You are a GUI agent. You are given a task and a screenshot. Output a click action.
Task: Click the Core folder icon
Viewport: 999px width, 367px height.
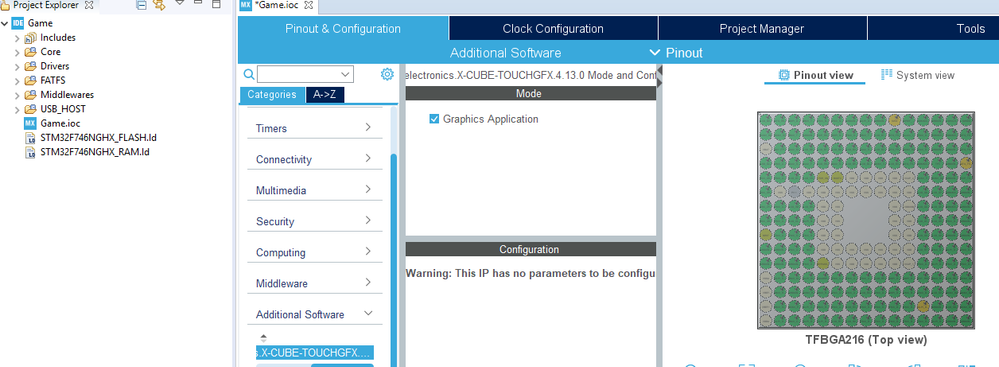pos(31,52)
